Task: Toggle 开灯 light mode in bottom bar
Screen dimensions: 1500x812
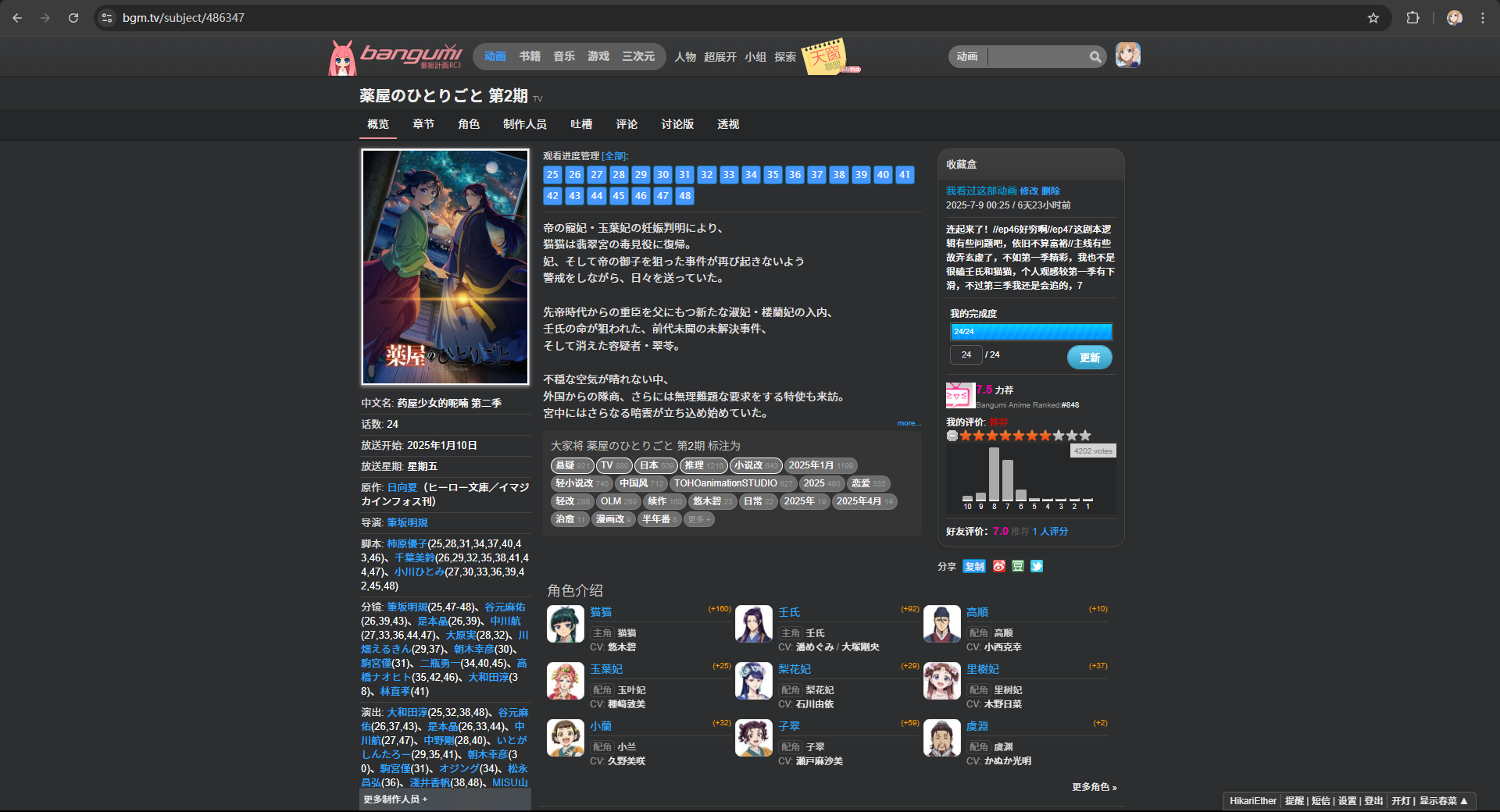Action: click(1401, 801)
